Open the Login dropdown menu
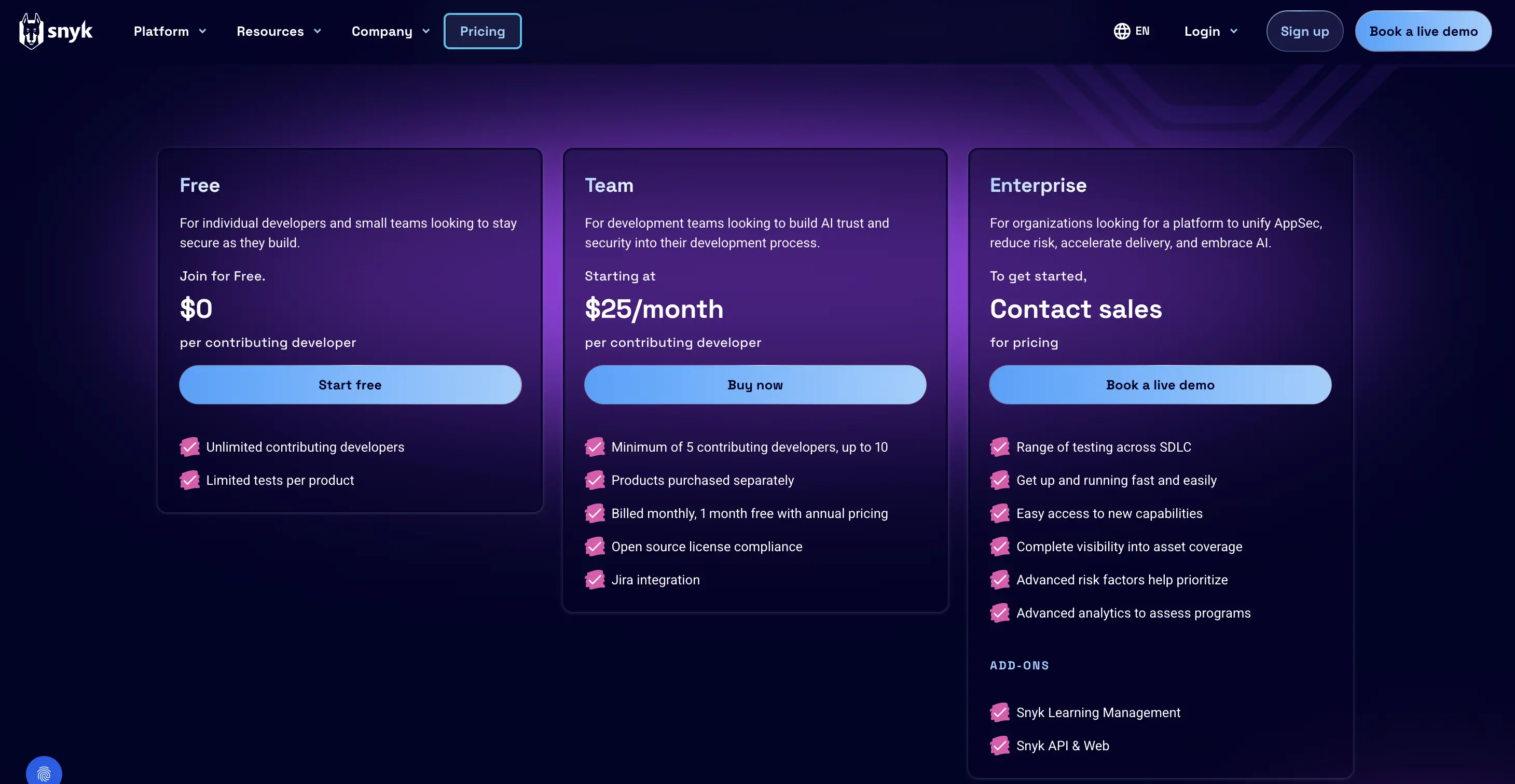This screenshot has height=784, width=1515. (x=1210, y=31)
